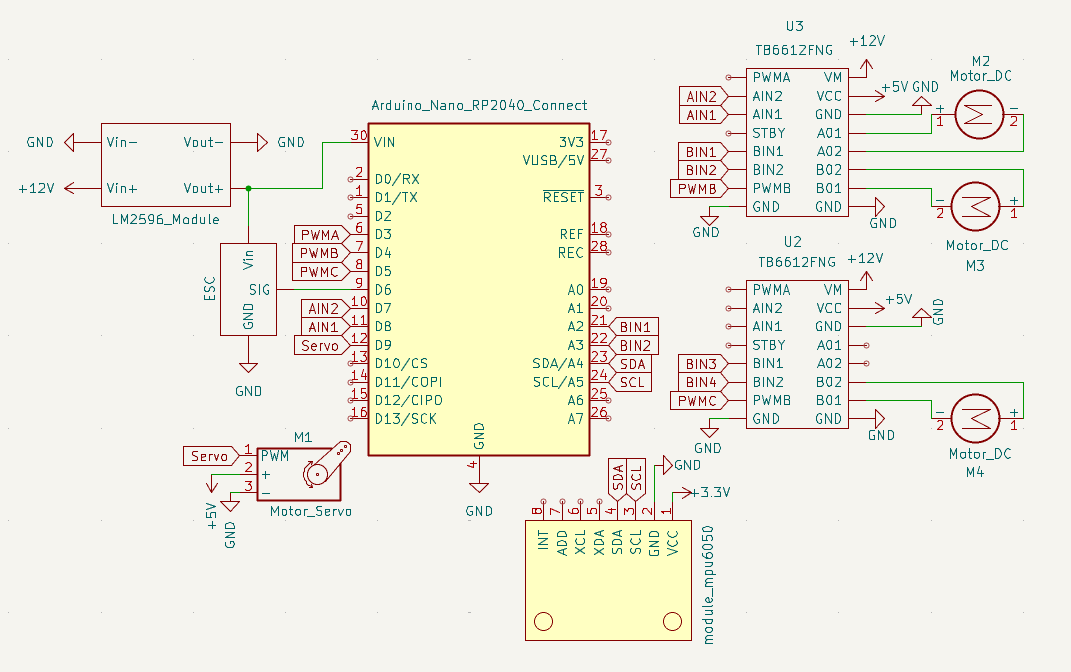Click the PWMA net label
This screenshot has width=1071, height=672.
(x=319, y=233)
